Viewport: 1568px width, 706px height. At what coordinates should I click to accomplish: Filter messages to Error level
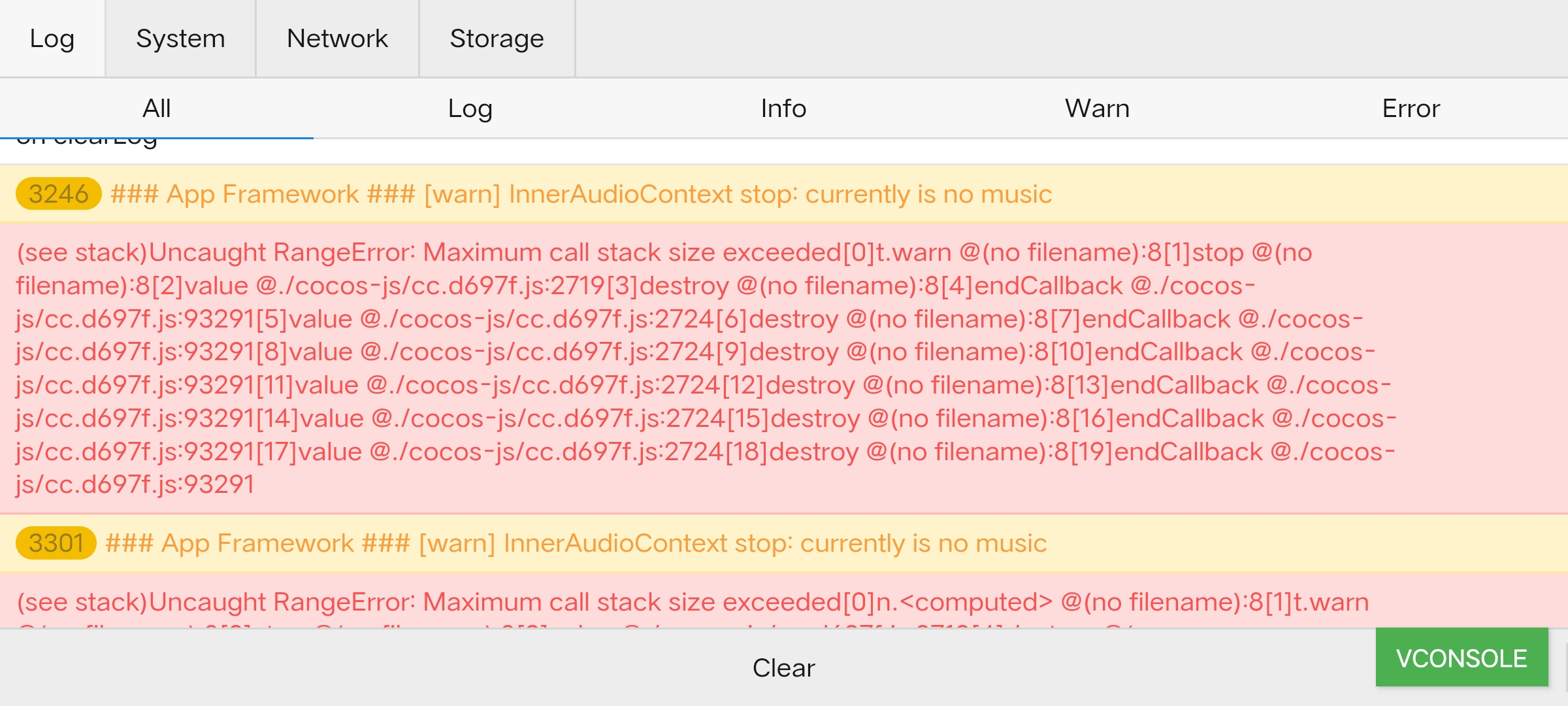click(1411, 109)
